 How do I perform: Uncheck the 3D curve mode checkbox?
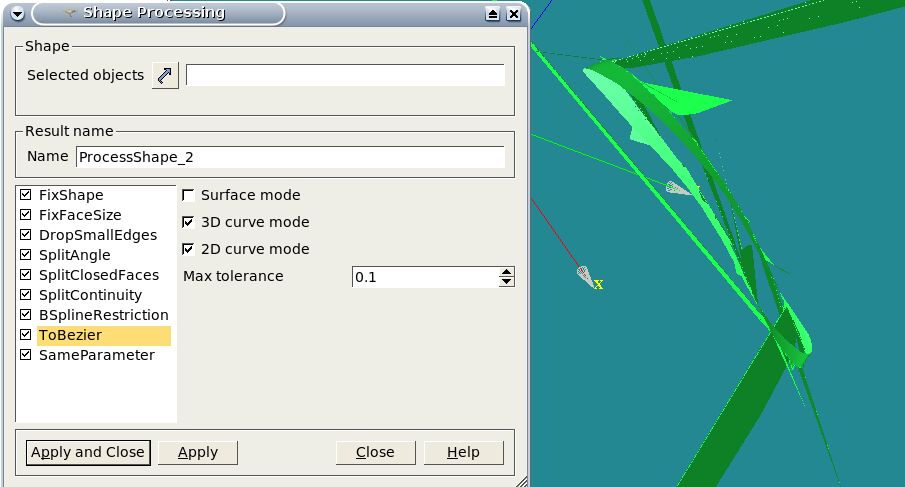189,222
